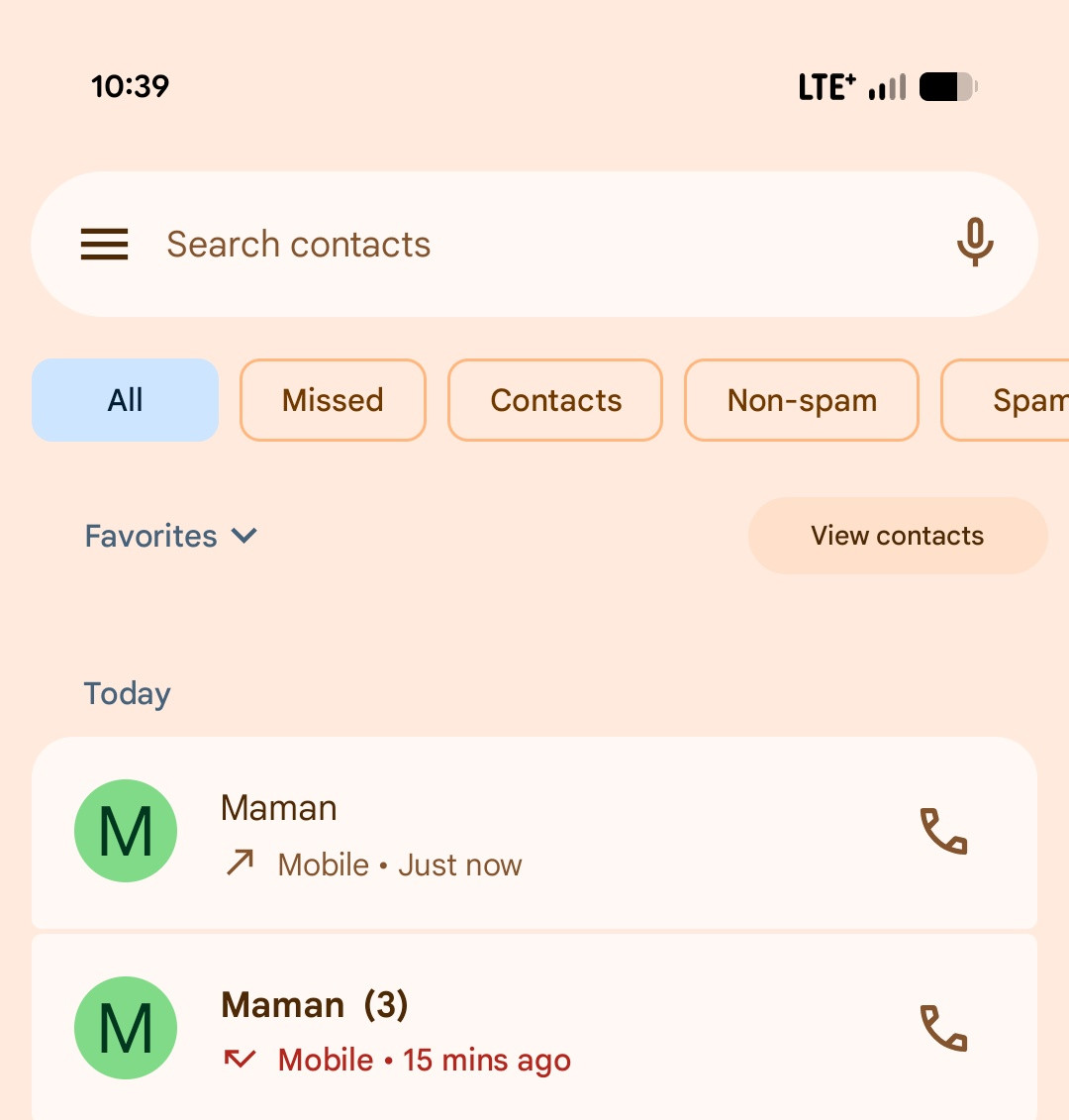Open Maman avatar in outgoing call entry
This screenshot has height=1120, width=1069.
(126, 831)
